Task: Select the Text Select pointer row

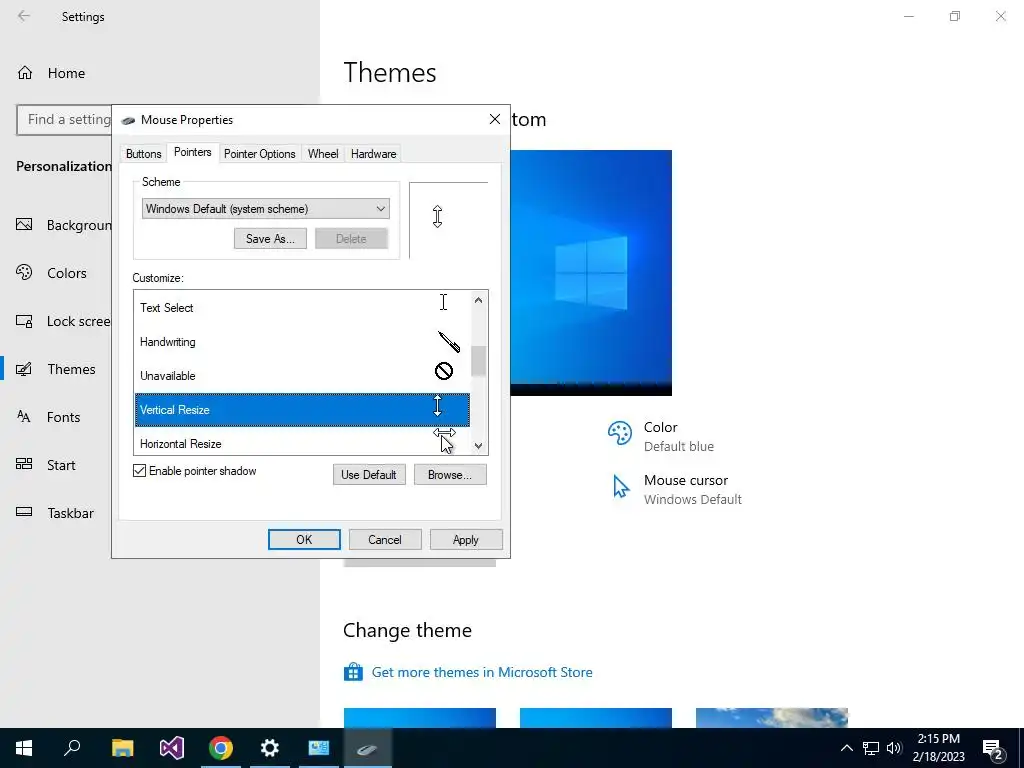Action: tap(302, 308)
